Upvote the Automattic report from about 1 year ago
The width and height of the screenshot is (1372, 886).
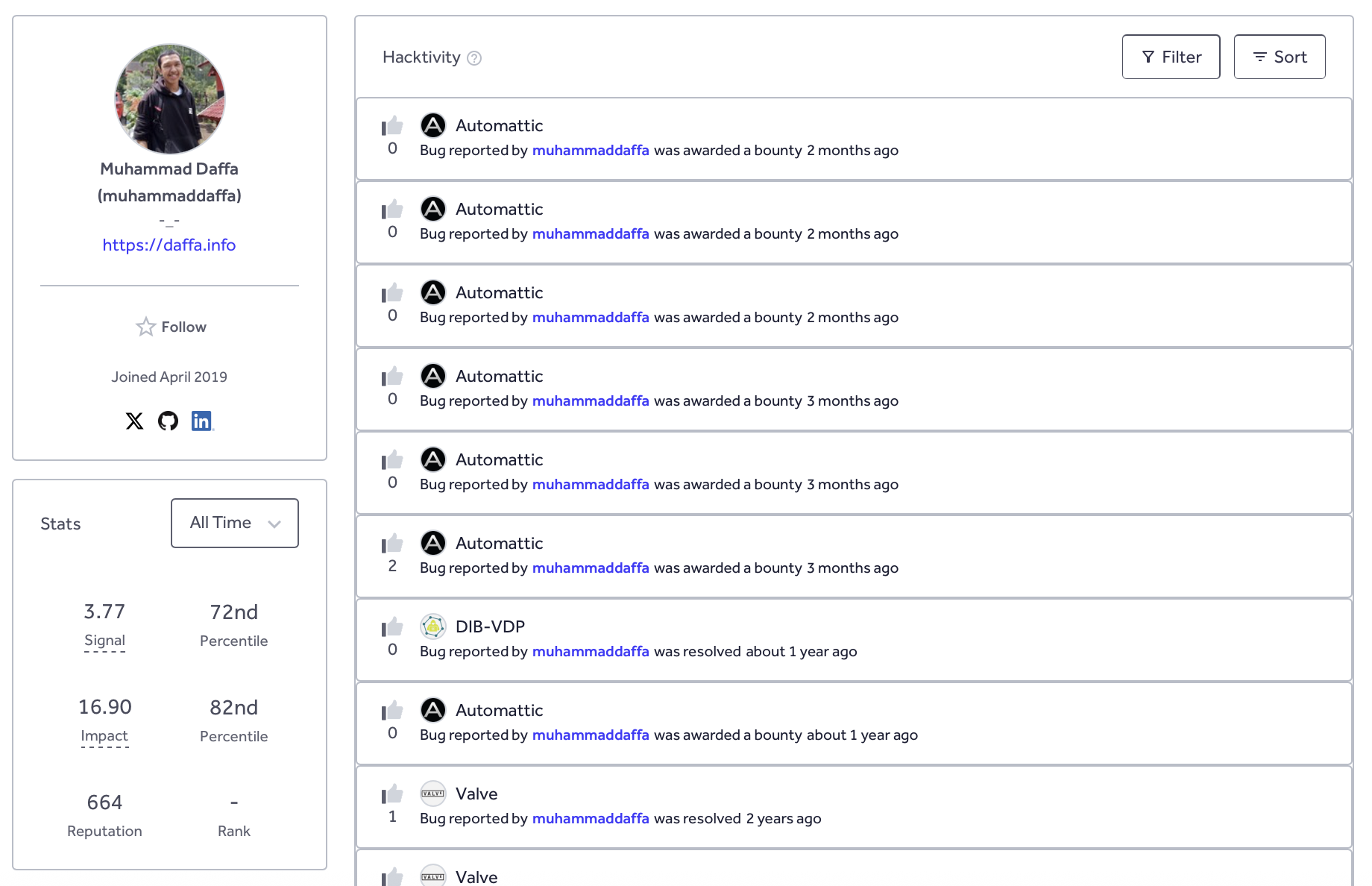pos(392,710)
